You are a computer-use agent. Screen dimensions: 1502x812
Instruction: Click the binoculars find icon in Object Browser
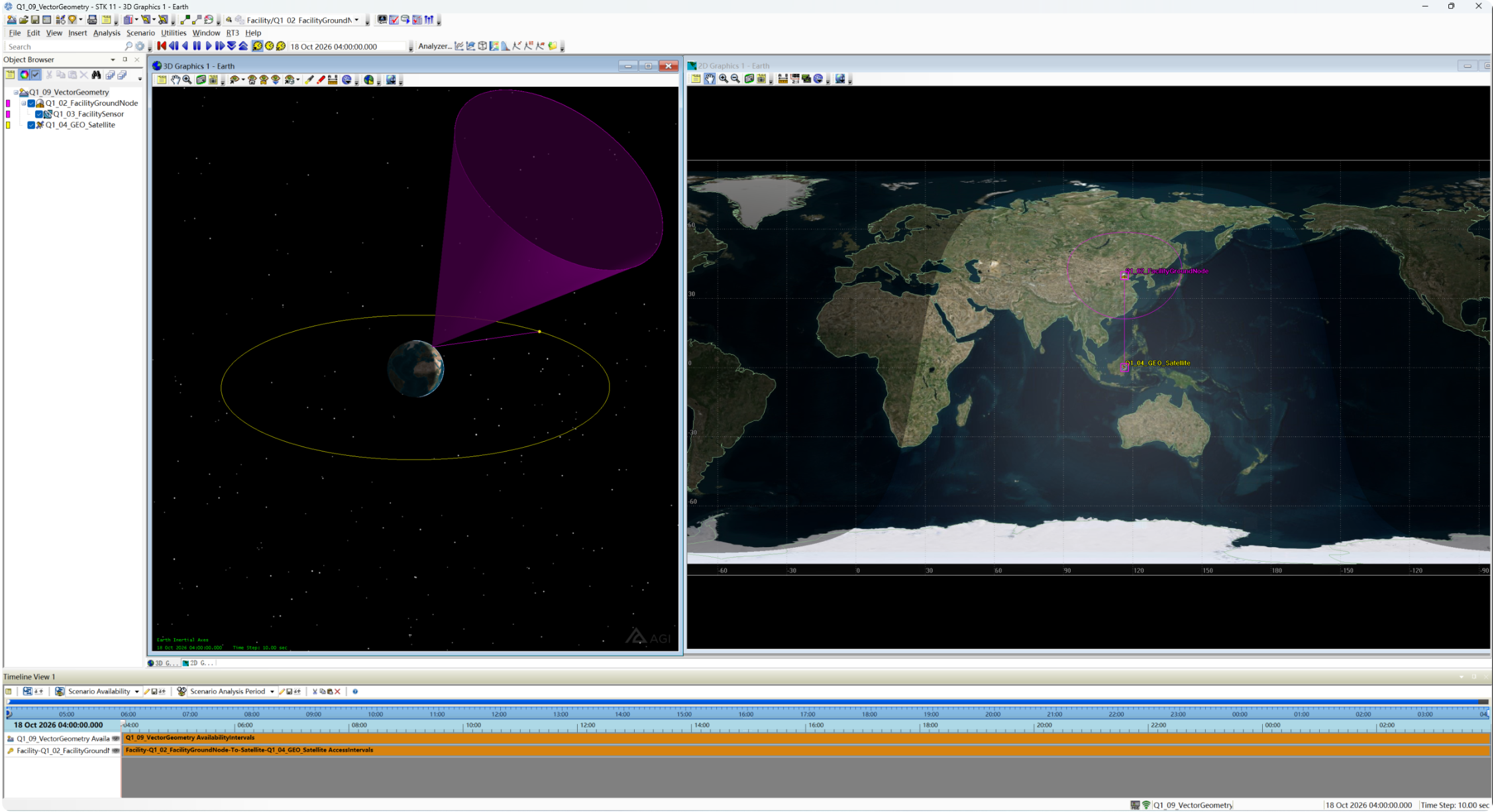coord(96,75)
